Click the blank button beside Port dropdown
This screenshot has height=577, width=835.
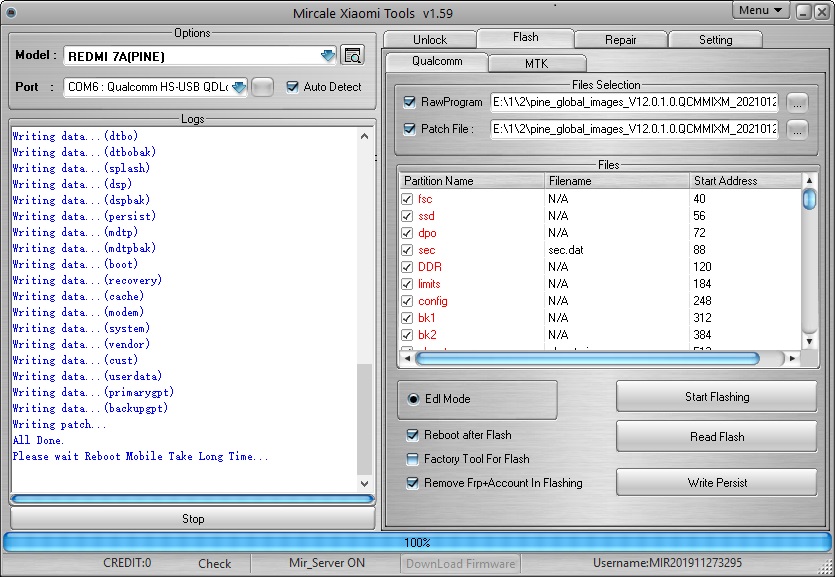click(263, 87)
